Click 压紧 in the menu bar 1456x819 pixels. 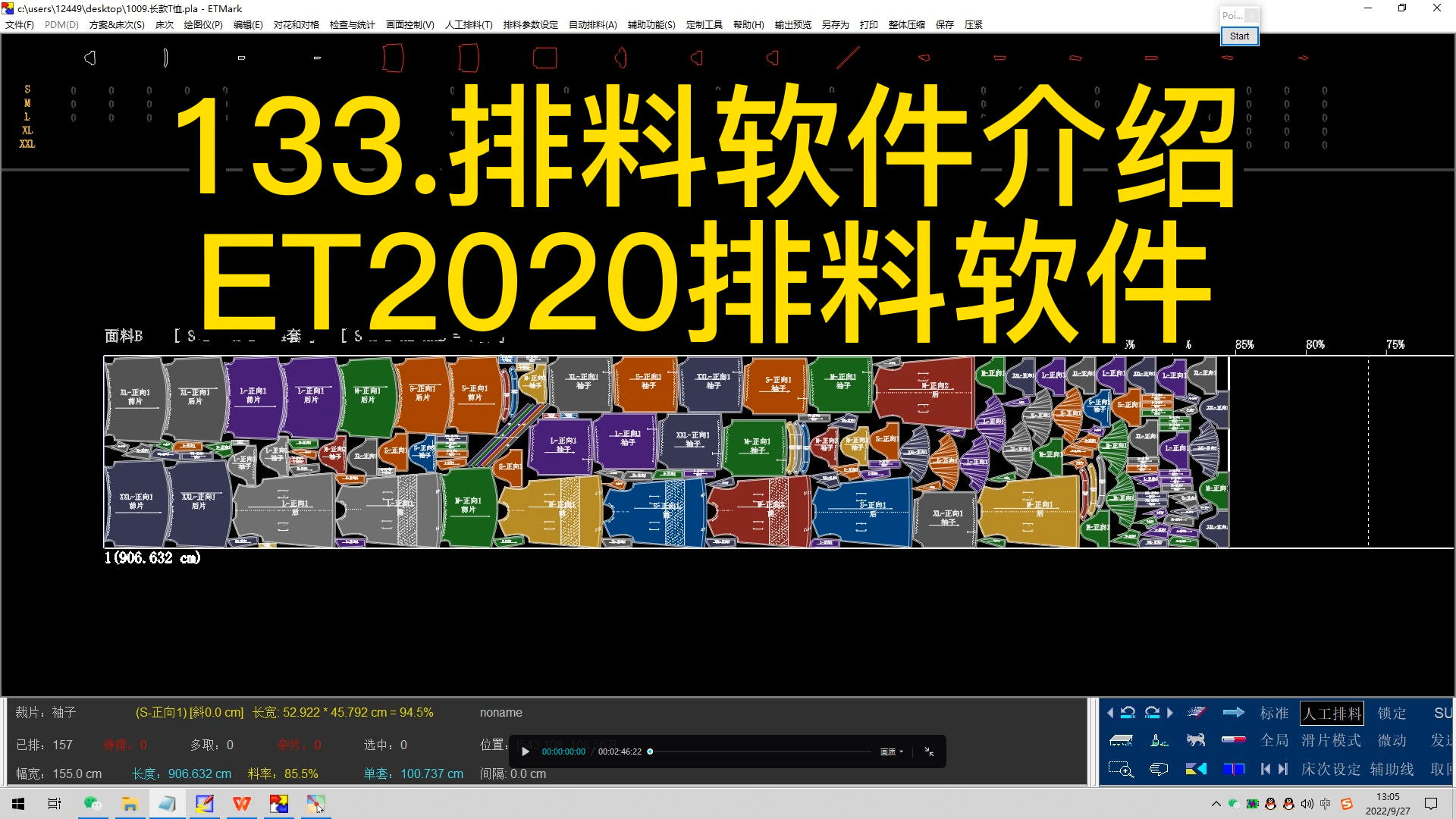pyautogui.click(x=973, y=24)
